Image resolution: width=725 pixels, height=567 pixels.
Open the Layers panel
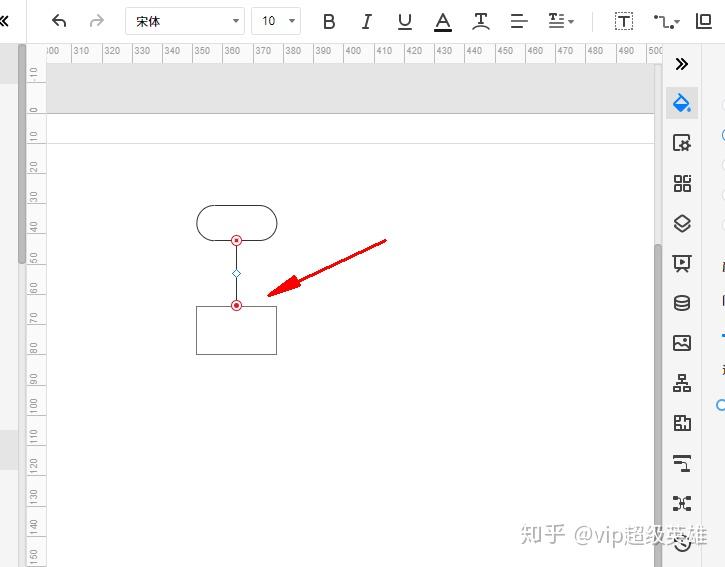[682, 223]
